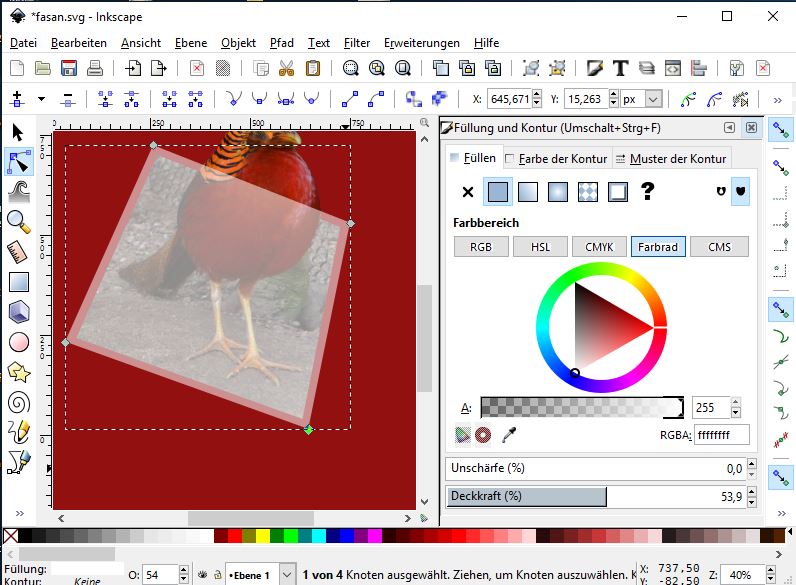Toggle layer visibility eye in status bar
Viewport: 796px width, 585px height.
tap(202, 575)
